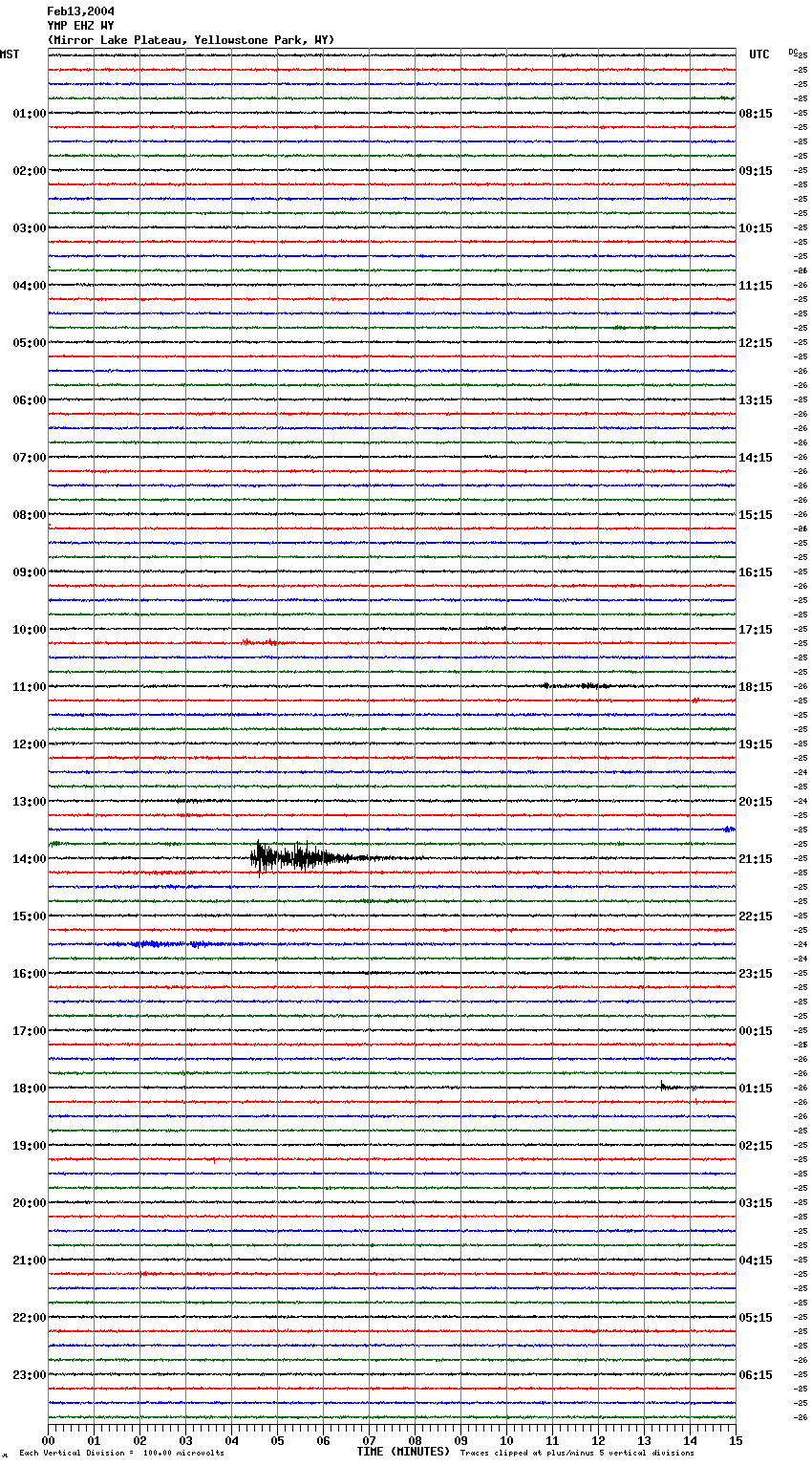Select the "07:00" MST time label
This screenshot has height=1466, width=812.
pyautogui.click(x=30, y=458)
